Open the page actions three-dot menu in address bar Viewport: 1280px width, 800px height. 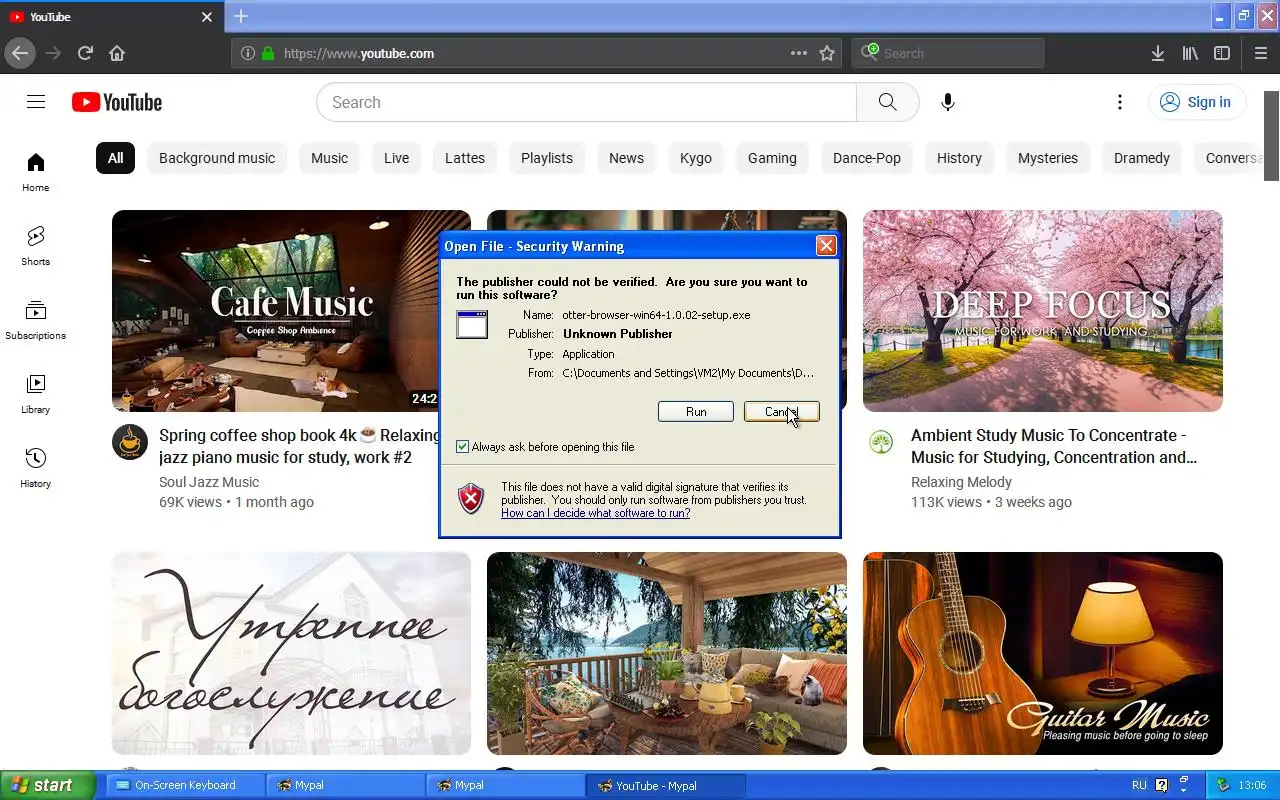(798, 53)
